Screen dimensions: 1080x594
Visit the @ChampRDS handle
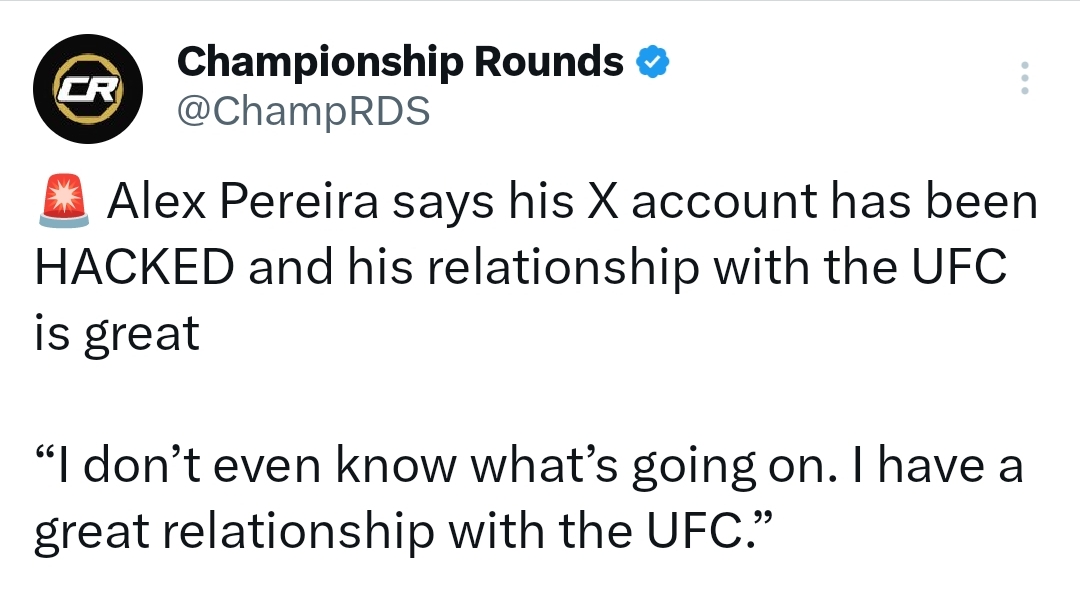pos(304,111)
